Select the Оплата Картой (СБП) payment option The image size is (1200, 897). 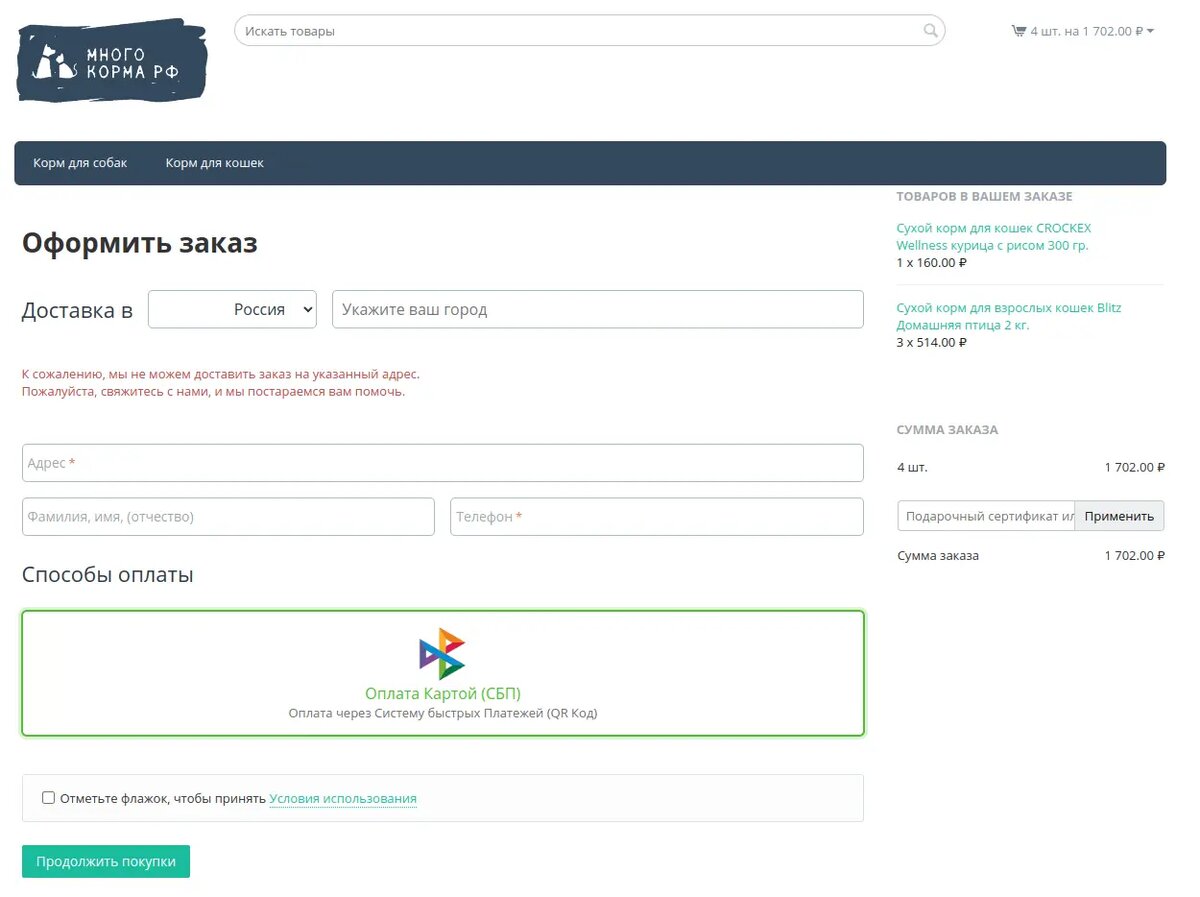443,673
